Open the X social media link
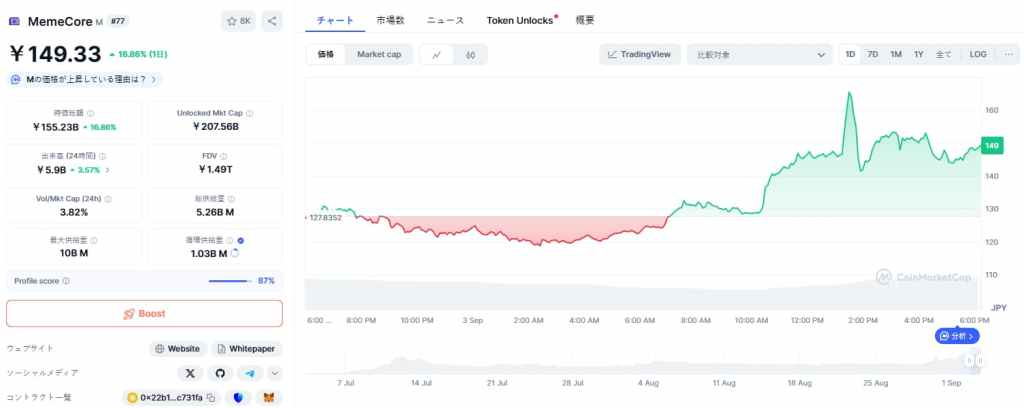This screenshot has height=408, width=1024. tap(190, 373)
